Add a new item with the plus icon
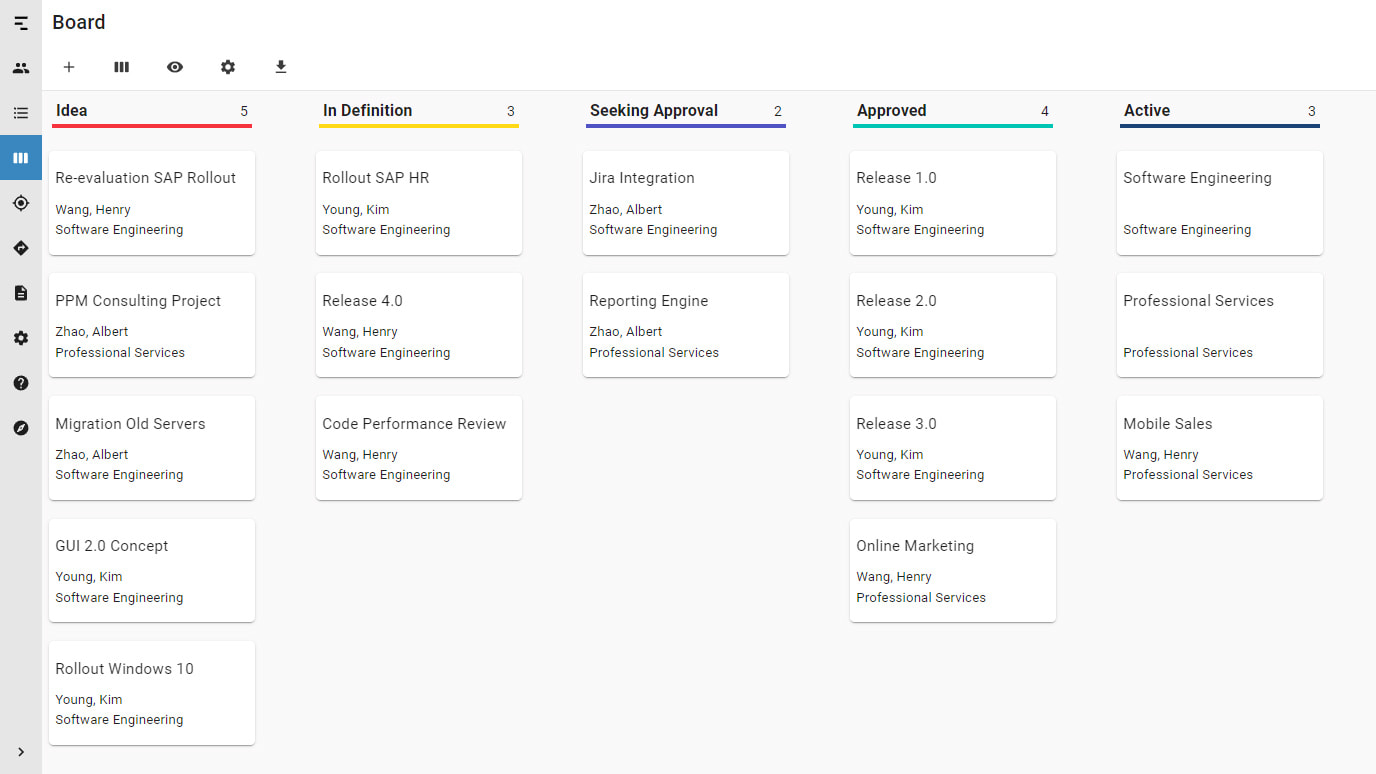This screenshot has height=774, width=1376. [69, 67]
